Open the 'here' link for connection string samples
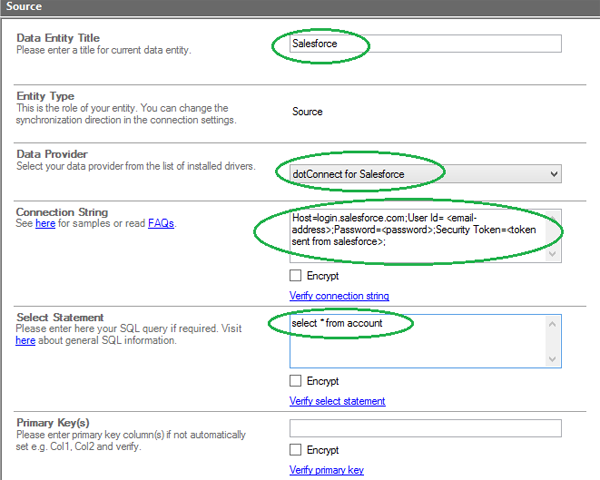Image resolution: width=600 pixels, height=480 pixels. (x=45, y=224)
